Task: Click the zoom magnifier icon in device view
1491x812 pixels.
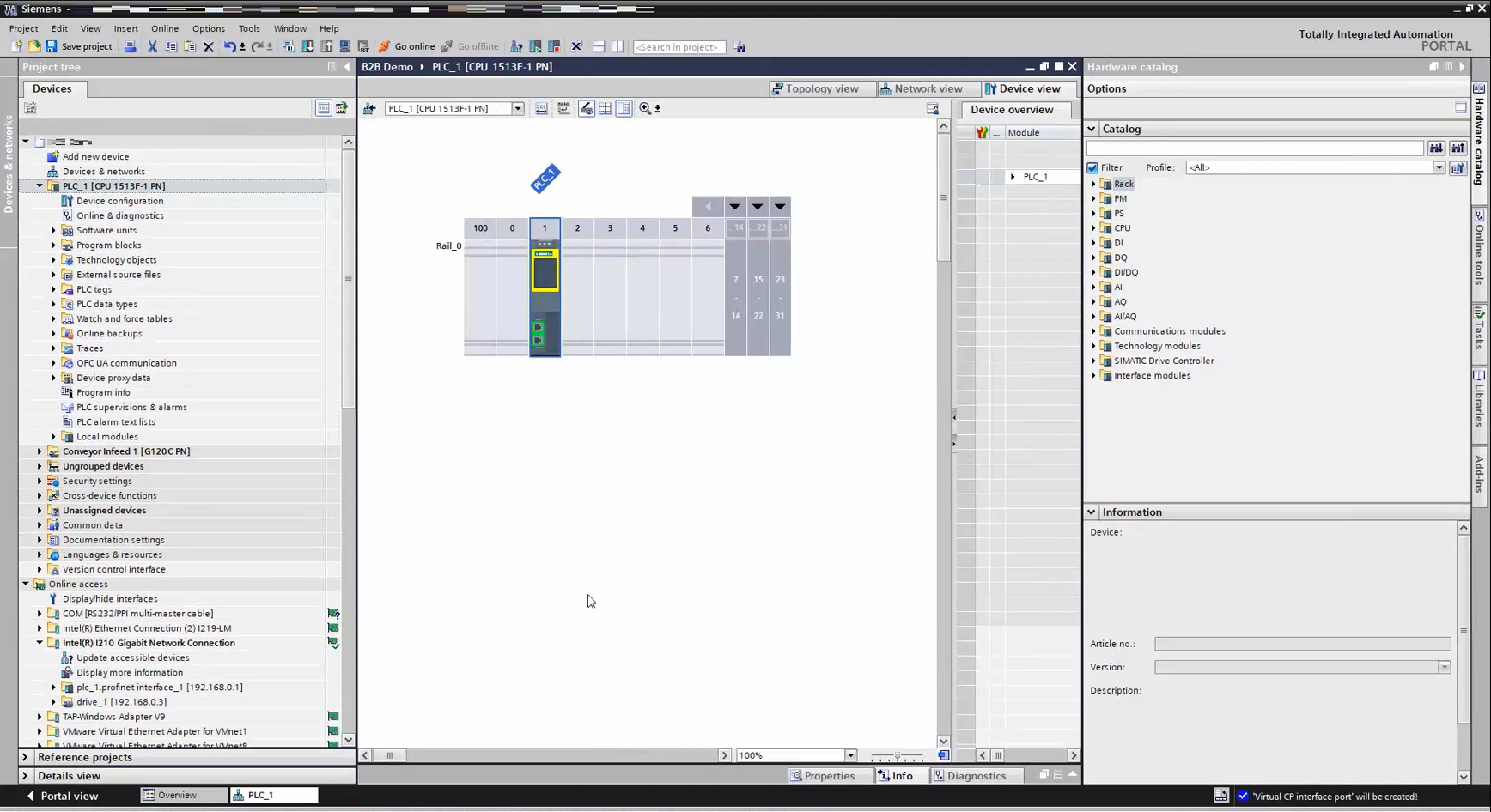Action: click(645, 108)
